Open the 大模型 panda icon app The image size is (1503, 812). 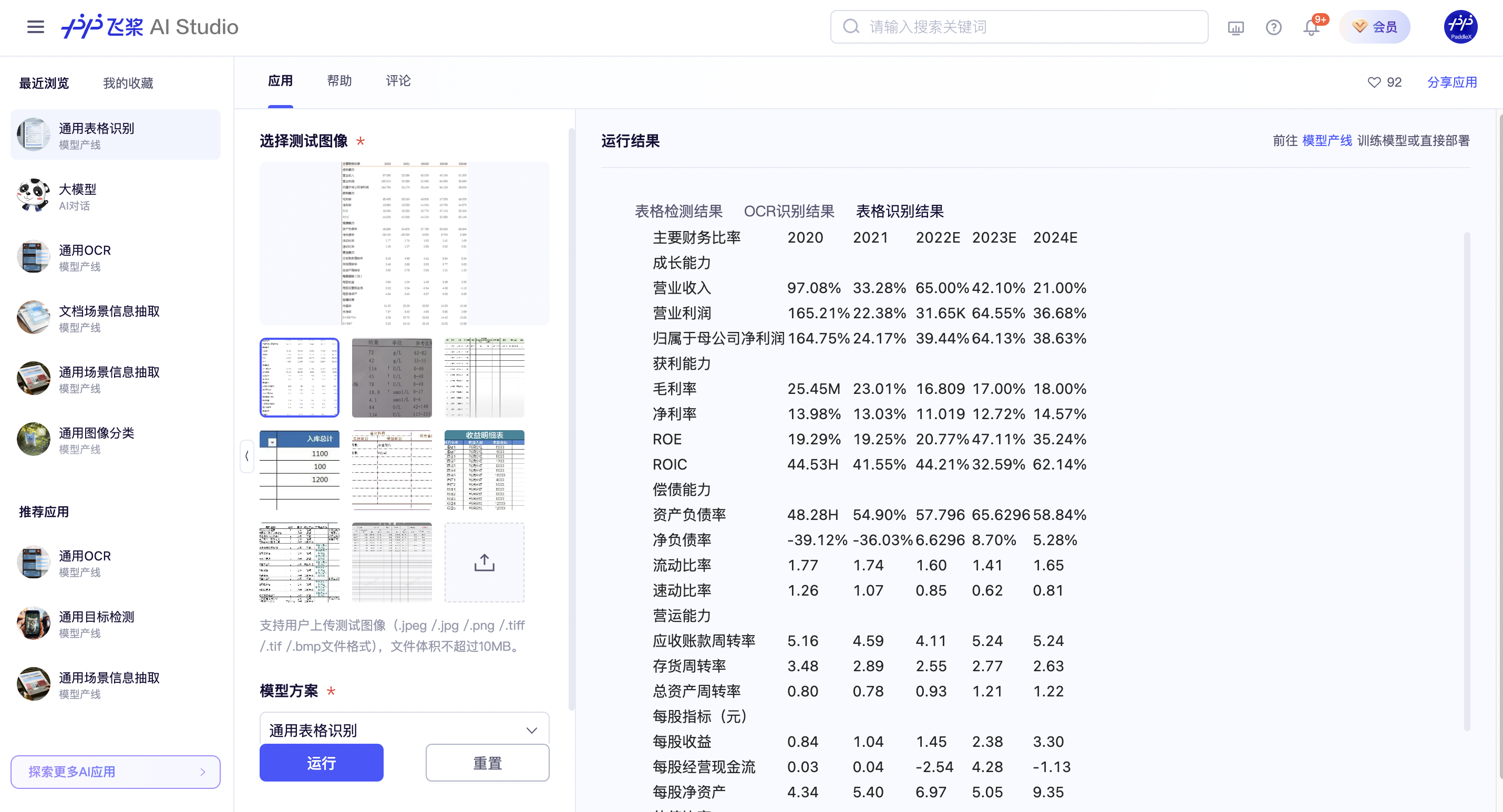(33, 196)
